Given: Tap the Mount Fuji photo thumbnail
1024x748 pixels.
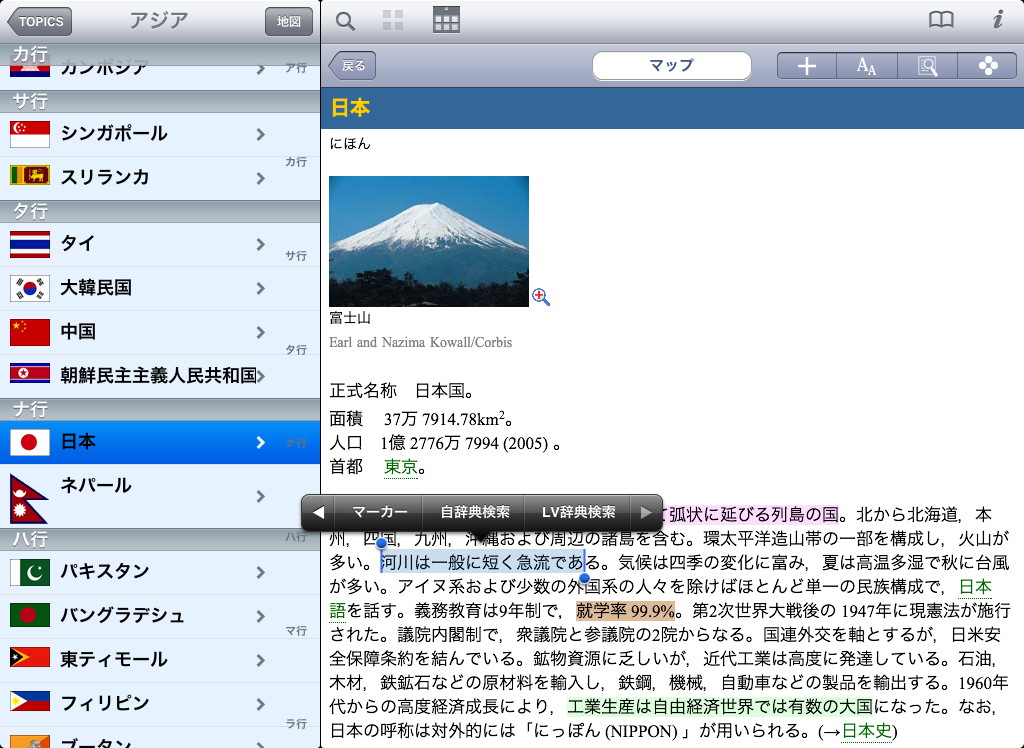Looking at the screenshot, I should tap(428, 241).
